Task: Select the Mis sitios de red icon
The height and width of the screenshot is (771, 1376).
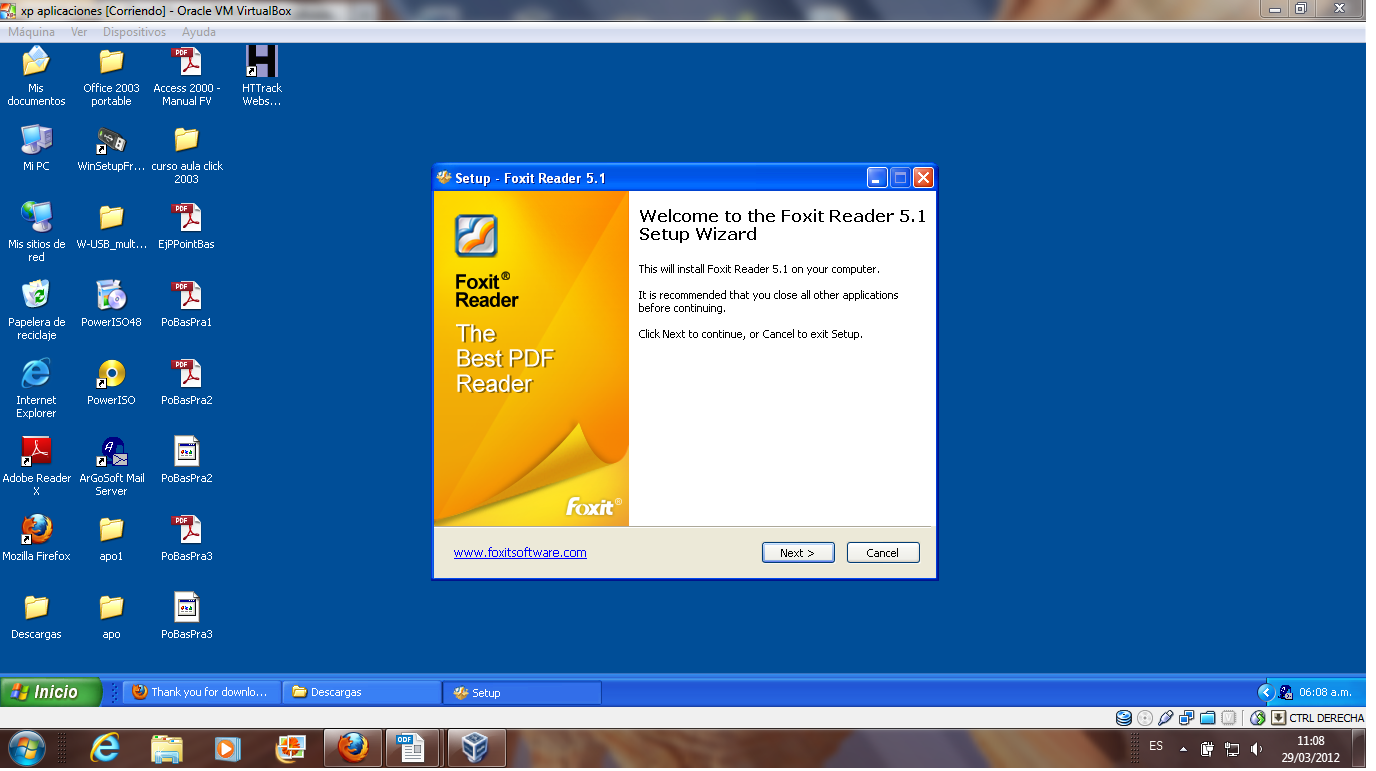Action: [36, 232]
